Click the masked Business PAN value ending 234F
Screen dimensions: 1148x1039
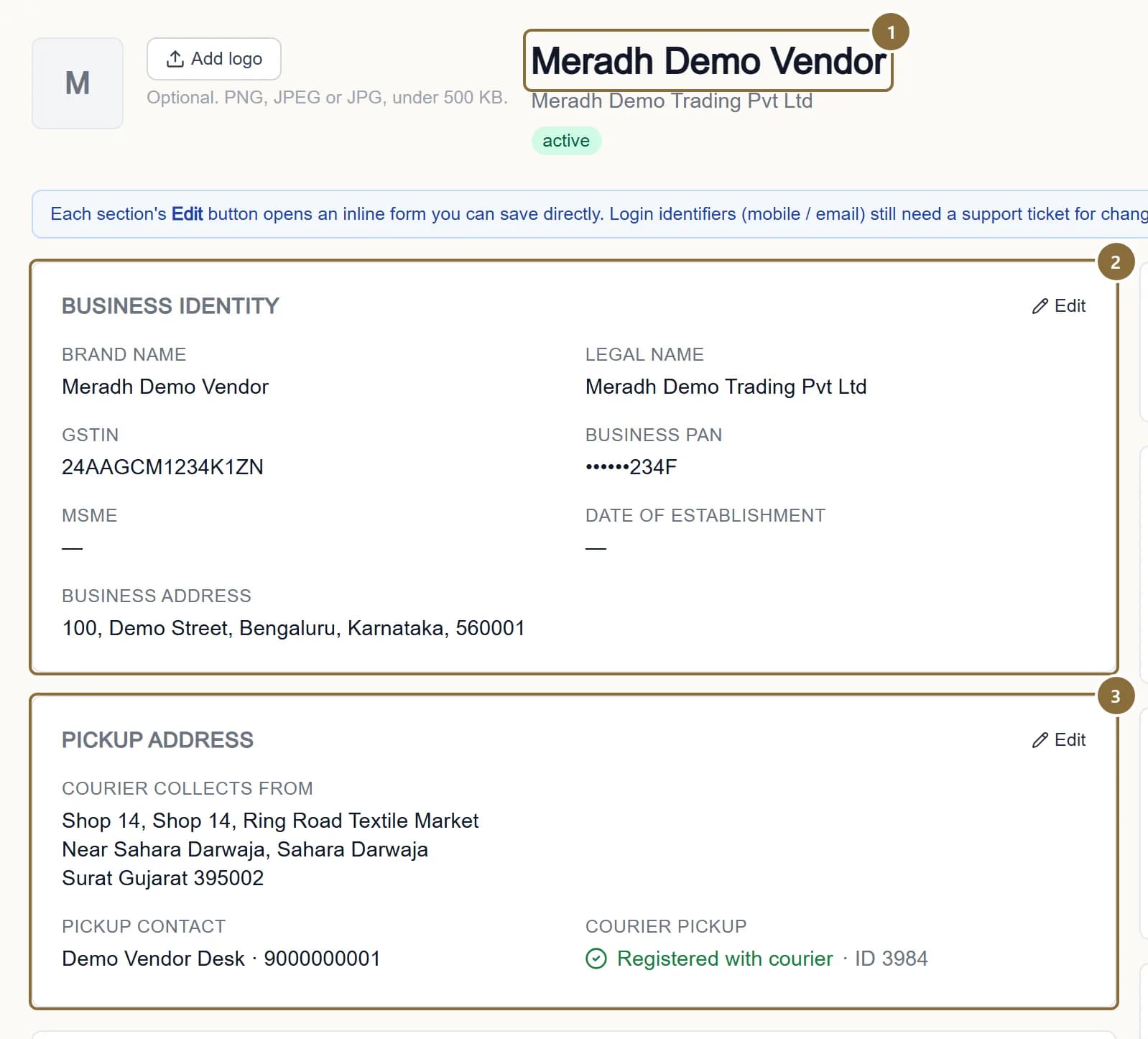[631, 467]
